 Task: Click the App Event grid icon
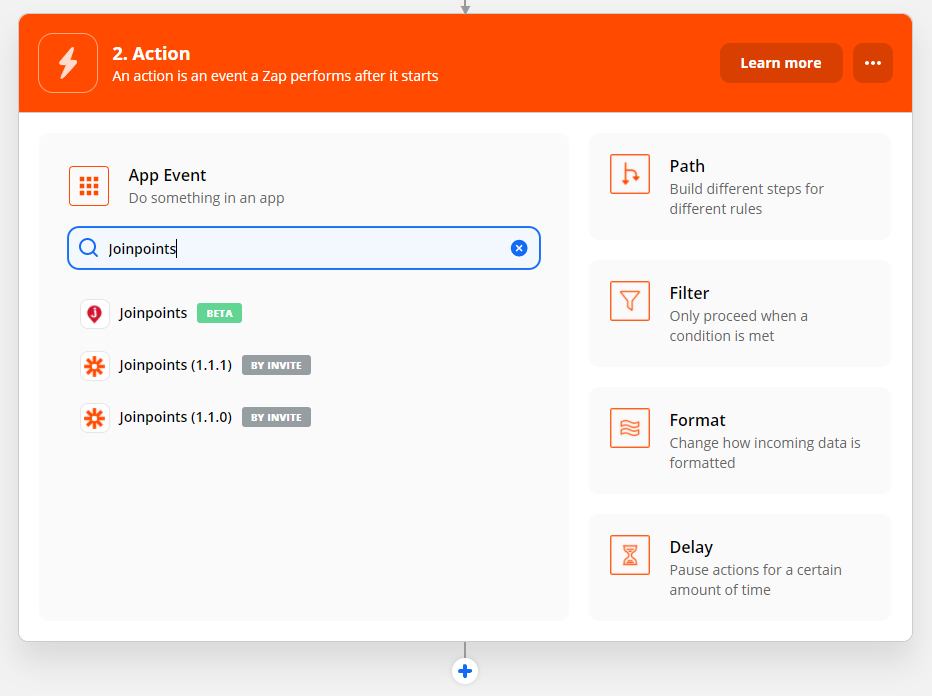89,186
